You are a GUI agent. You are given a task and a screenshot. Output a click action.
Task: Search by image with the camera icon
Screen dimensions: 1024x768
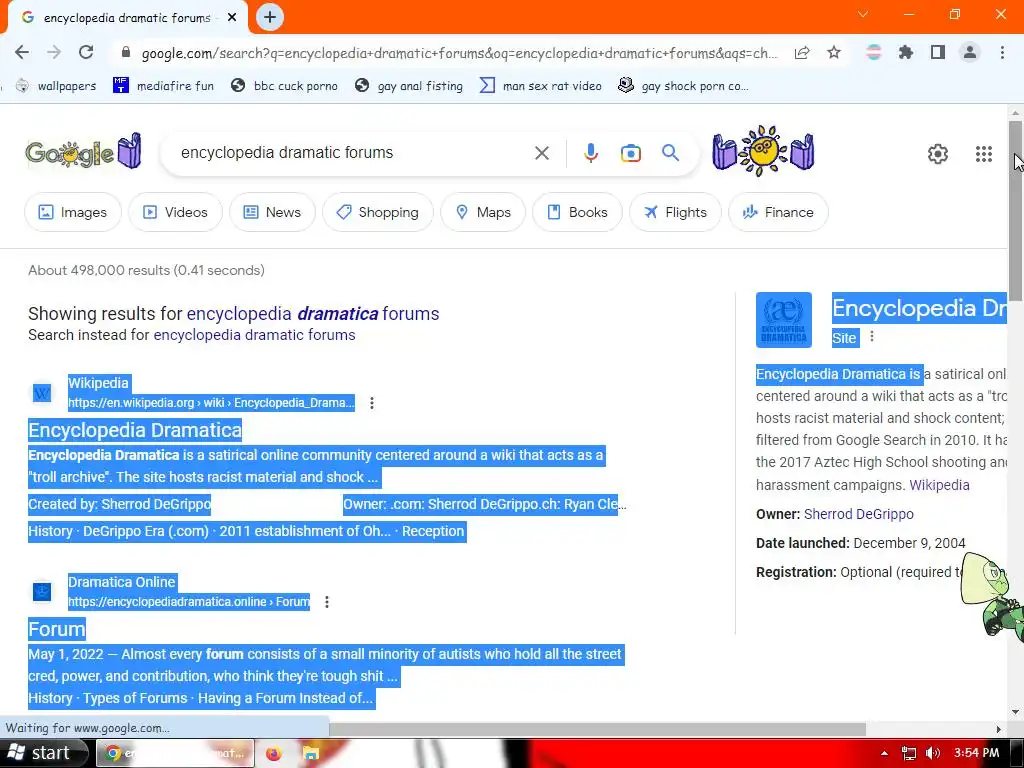(631, 153)
